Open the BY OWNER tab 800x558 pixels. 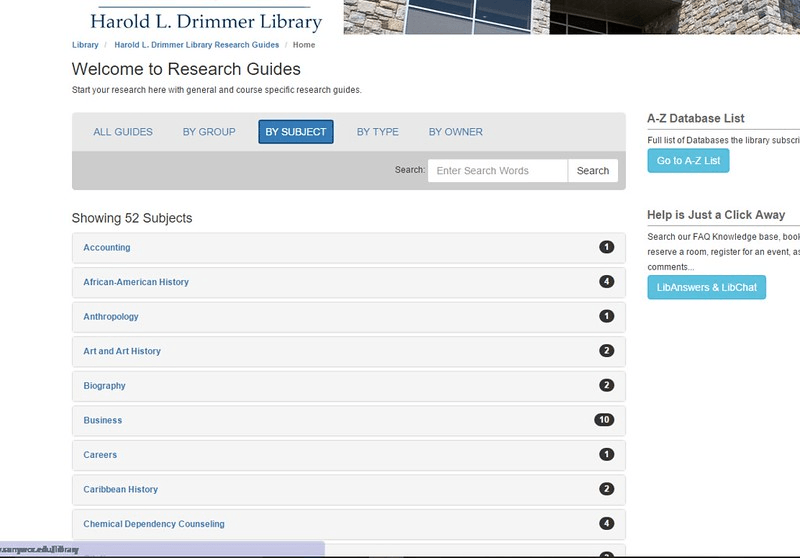click(455, 132)
